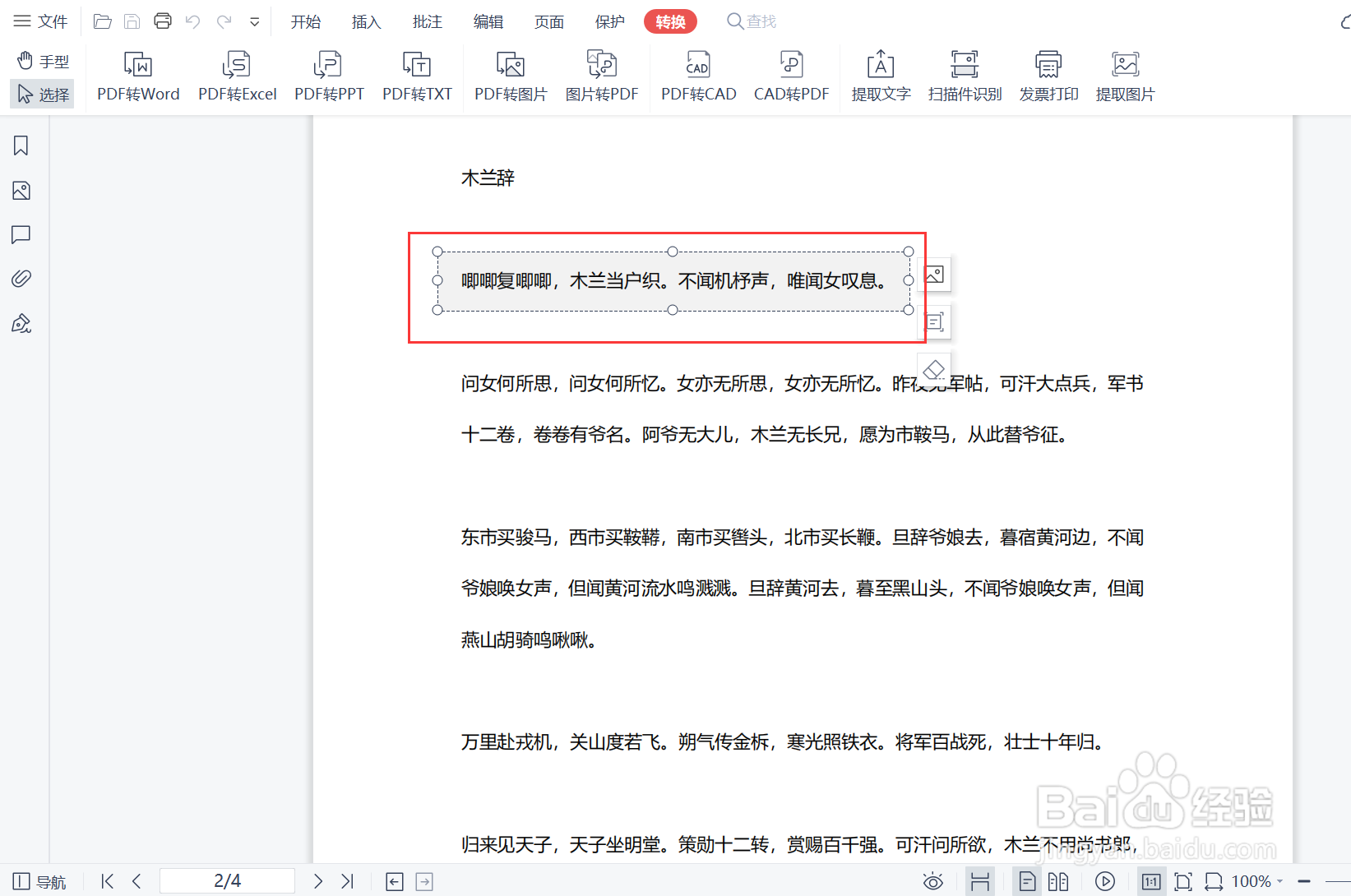Viewport: 1351px width, 896px height.
Task: Start 扫描件识别 scan recognition
Action: tap(965, 74)
